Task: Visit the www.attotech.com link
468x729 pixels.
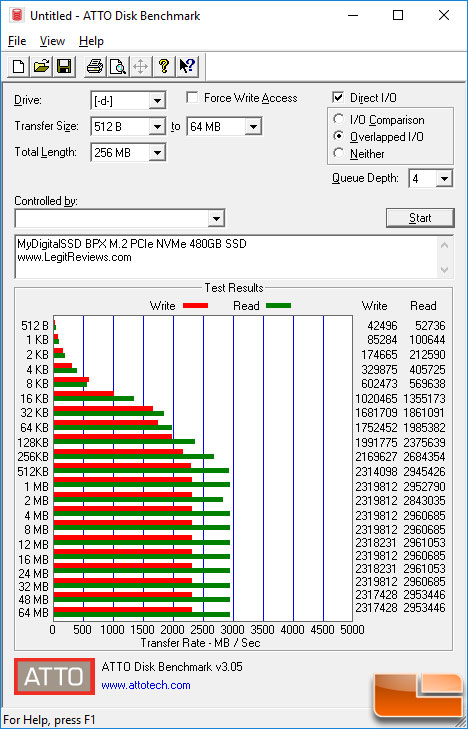Action: (x=146, y=685)
